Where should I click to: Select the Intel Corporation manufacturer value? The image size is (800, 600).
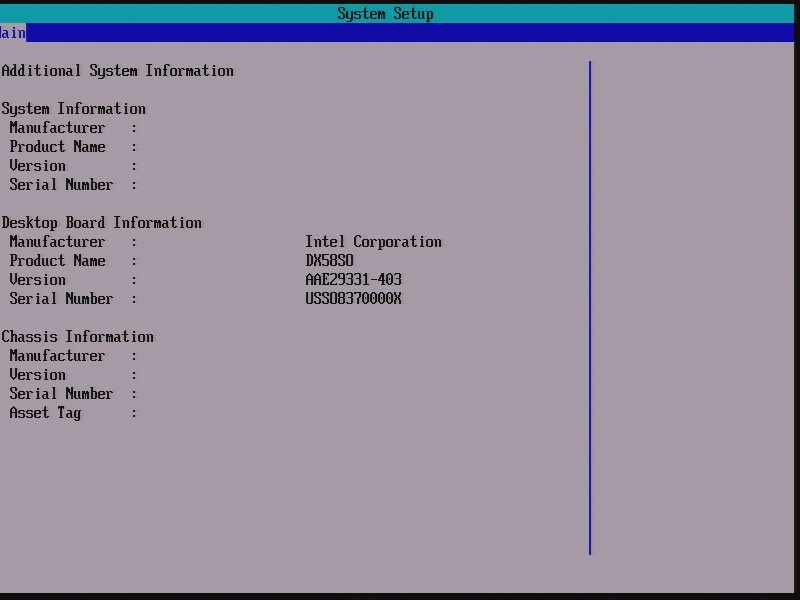click(x=373, y=241)
